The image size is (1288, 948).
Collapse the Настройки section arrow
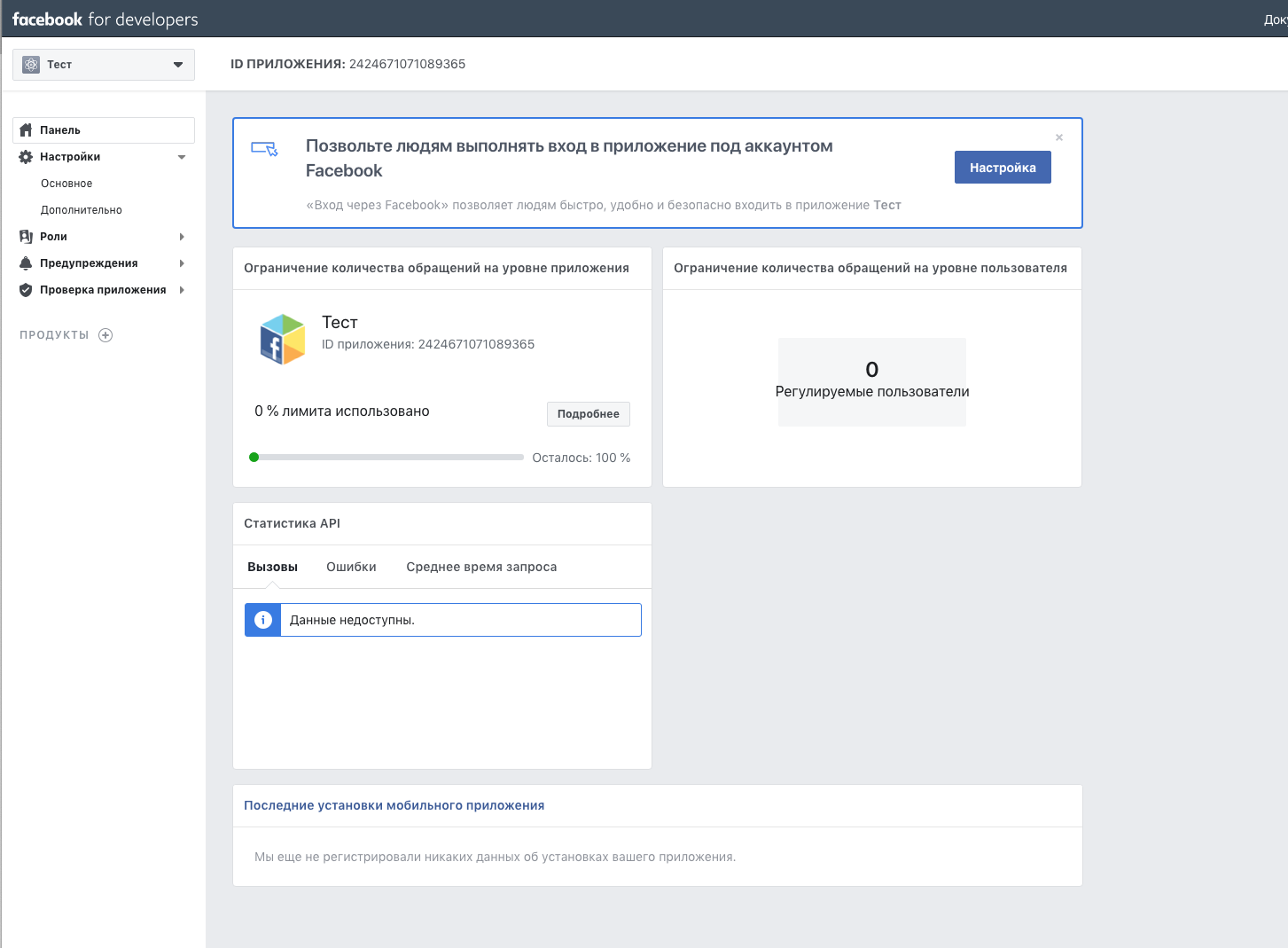coord(182,157)
